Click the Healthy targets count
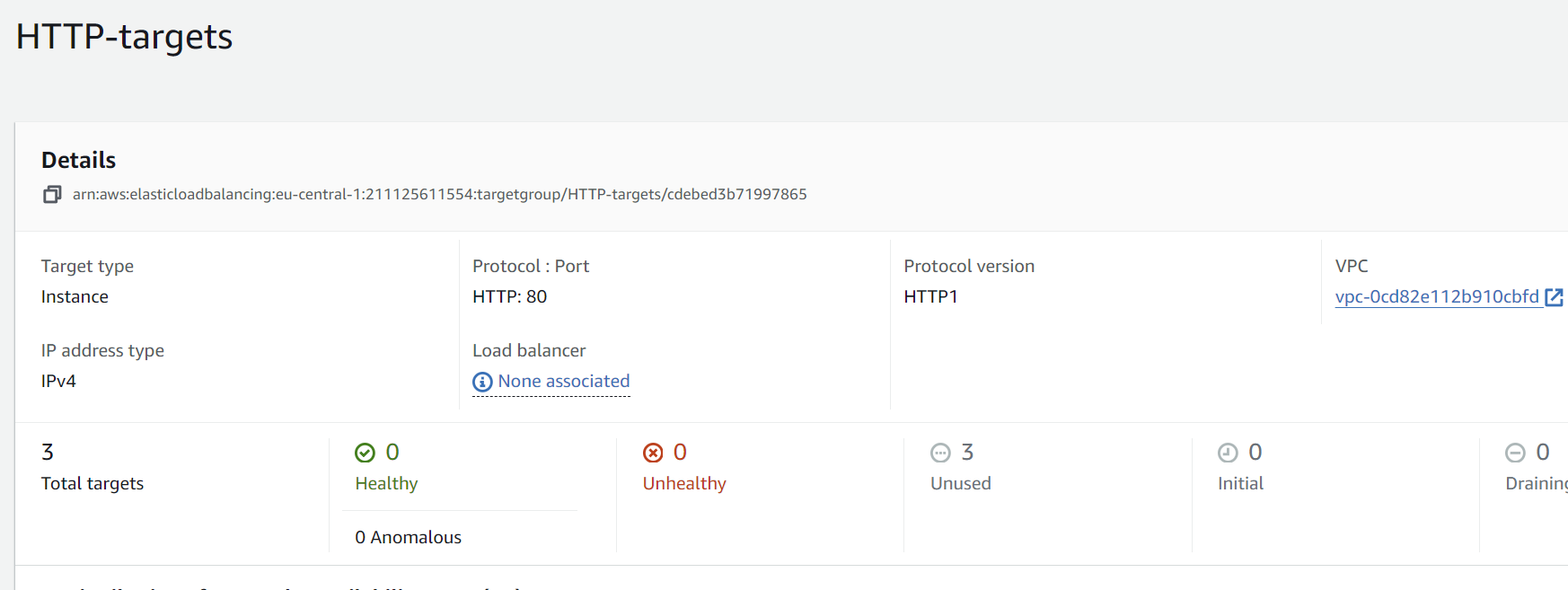The width and height of the screenshot is (1568, 590). click(392, 452)
